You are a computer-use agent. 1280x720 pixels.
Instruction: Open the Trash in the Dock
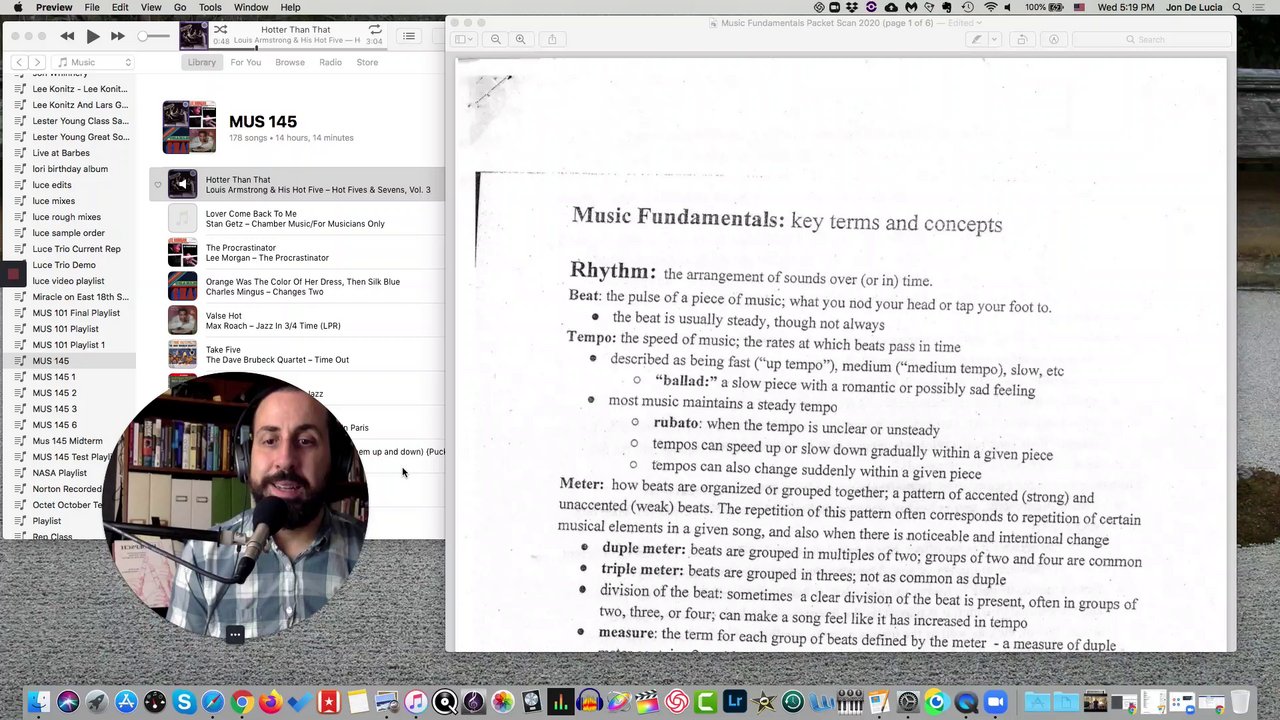(x=1240, y=702)
